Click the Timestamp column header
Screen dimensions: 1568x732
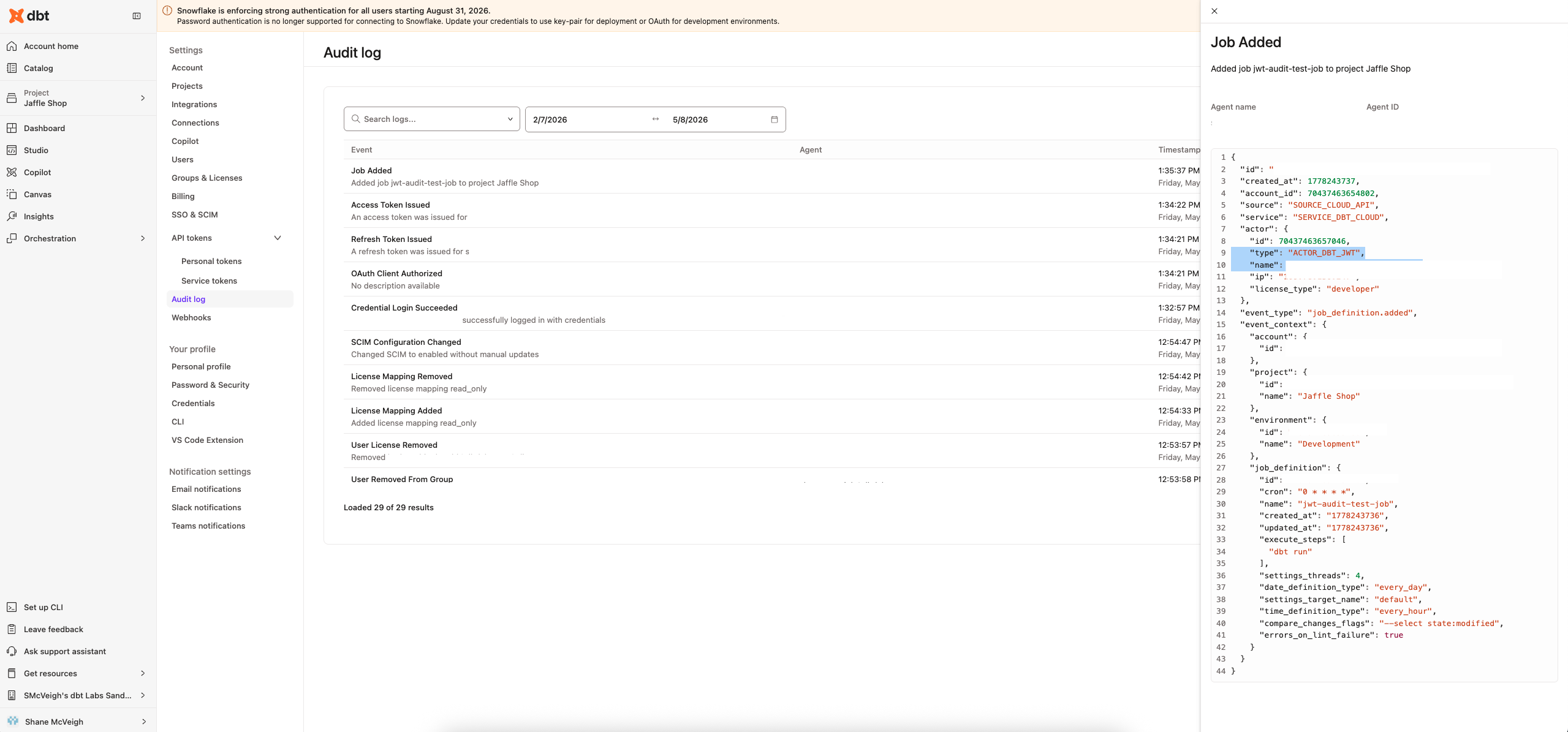pos(1178,149)
